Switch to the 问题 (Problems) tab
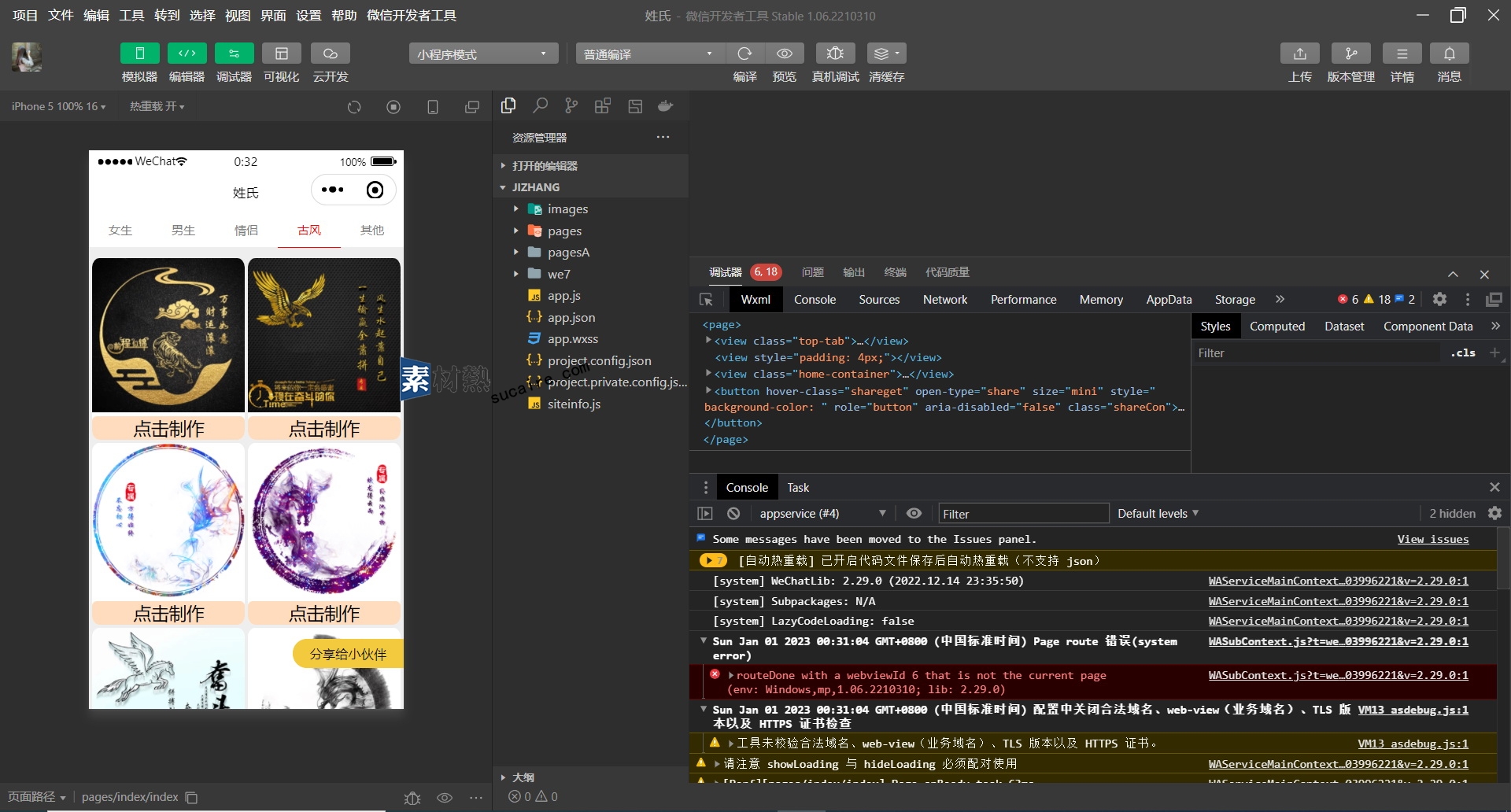 pos(813,272)
